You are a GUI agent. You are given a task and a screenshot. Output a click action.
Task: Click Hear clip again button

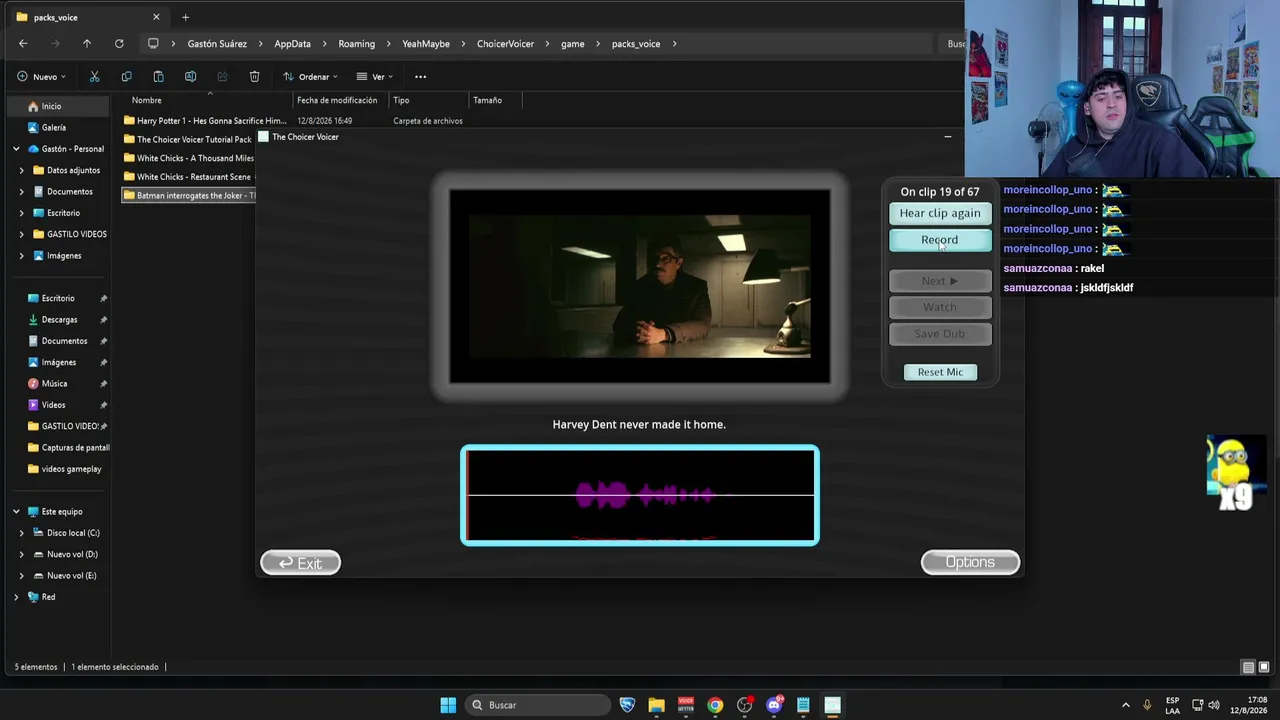[x=940, y=213]
